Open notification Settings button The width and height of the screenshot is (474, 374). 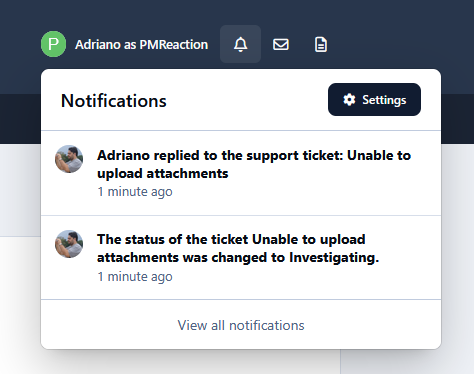point(374,100)
